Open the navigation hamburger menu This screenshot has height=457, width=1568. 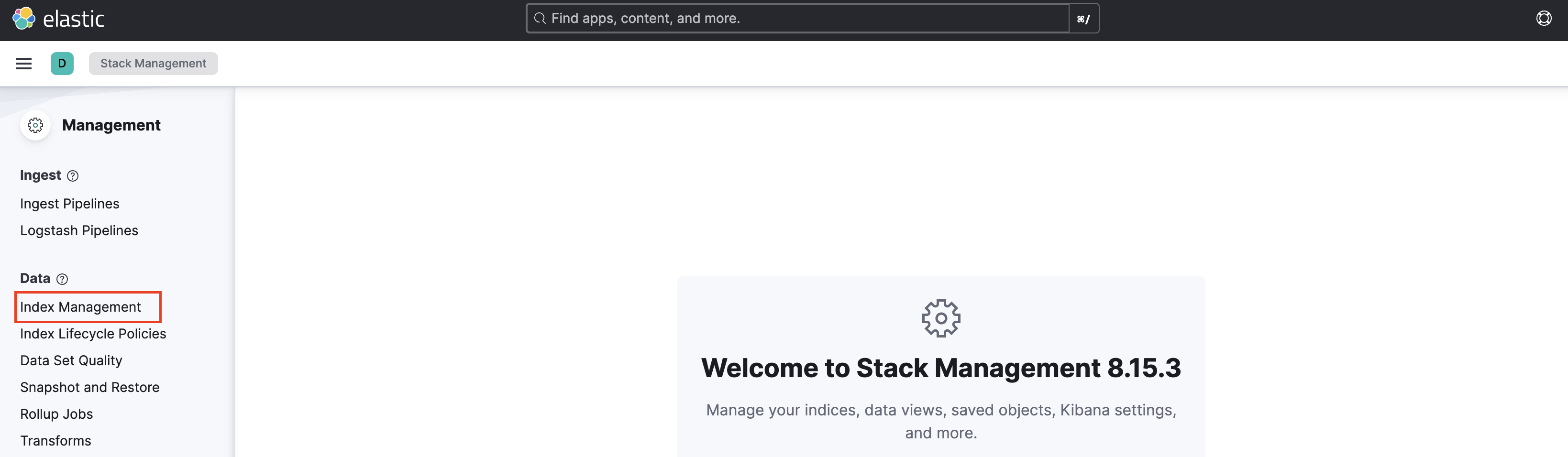pyautogui.click(x=24, y=63)
